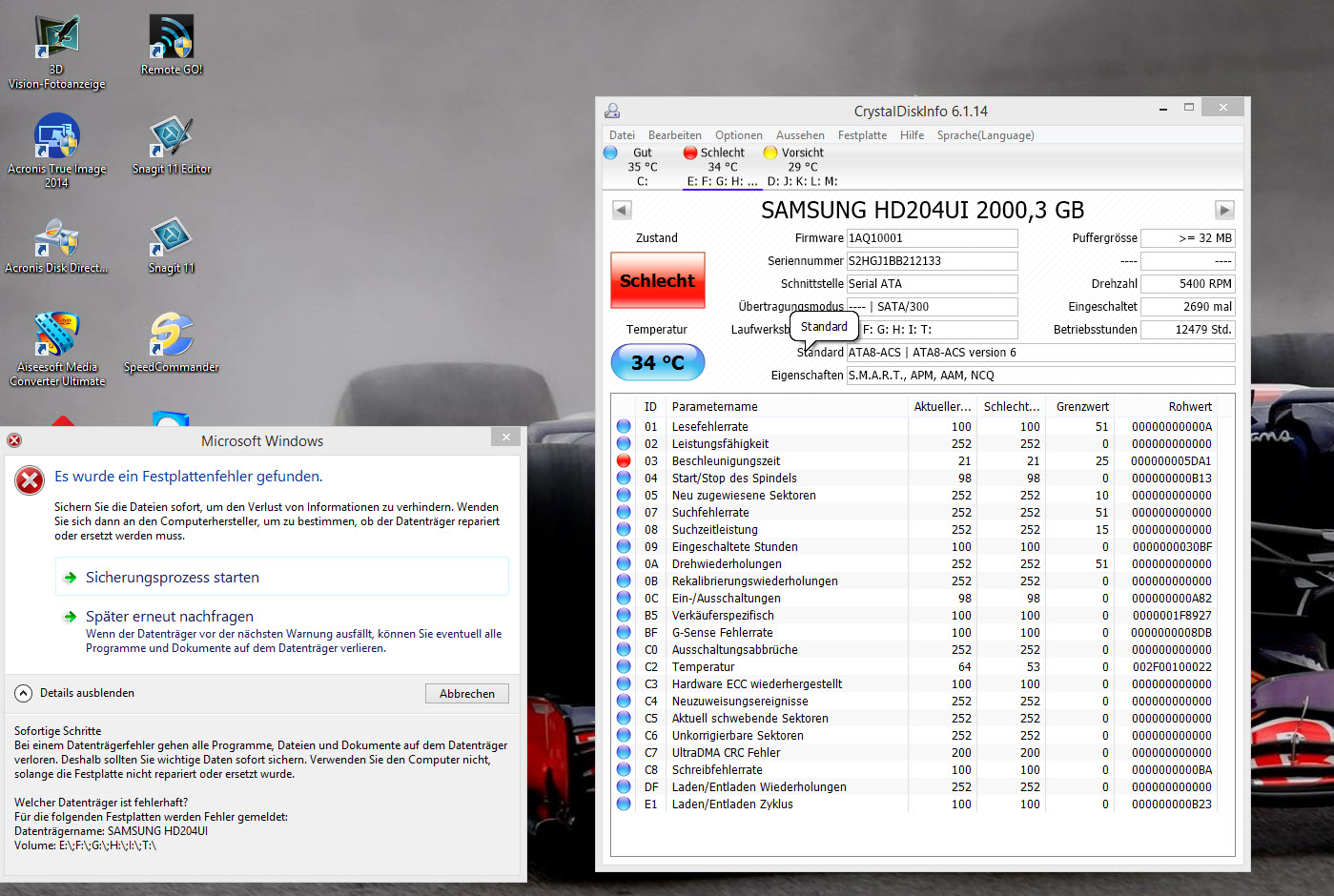The height and width of the screenshot is (896, 1334).
Task: Click the Parametername column header
Action: point(787,406)
